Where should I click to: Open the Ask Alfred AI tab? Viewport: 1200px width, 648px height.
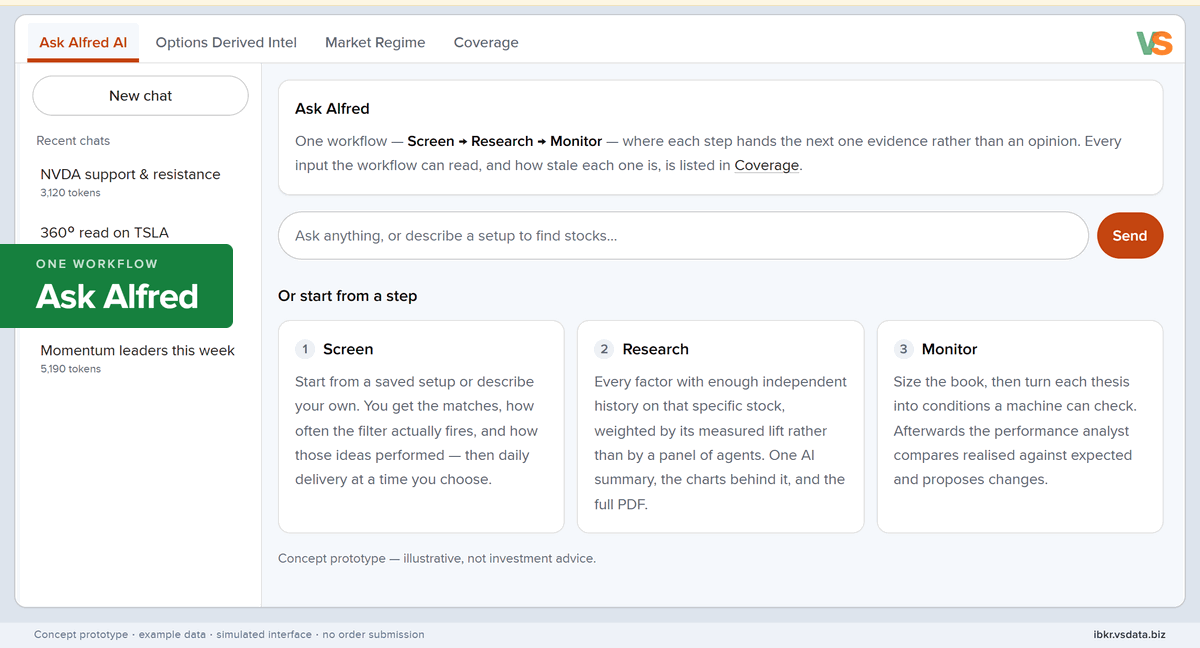(83, 42)
